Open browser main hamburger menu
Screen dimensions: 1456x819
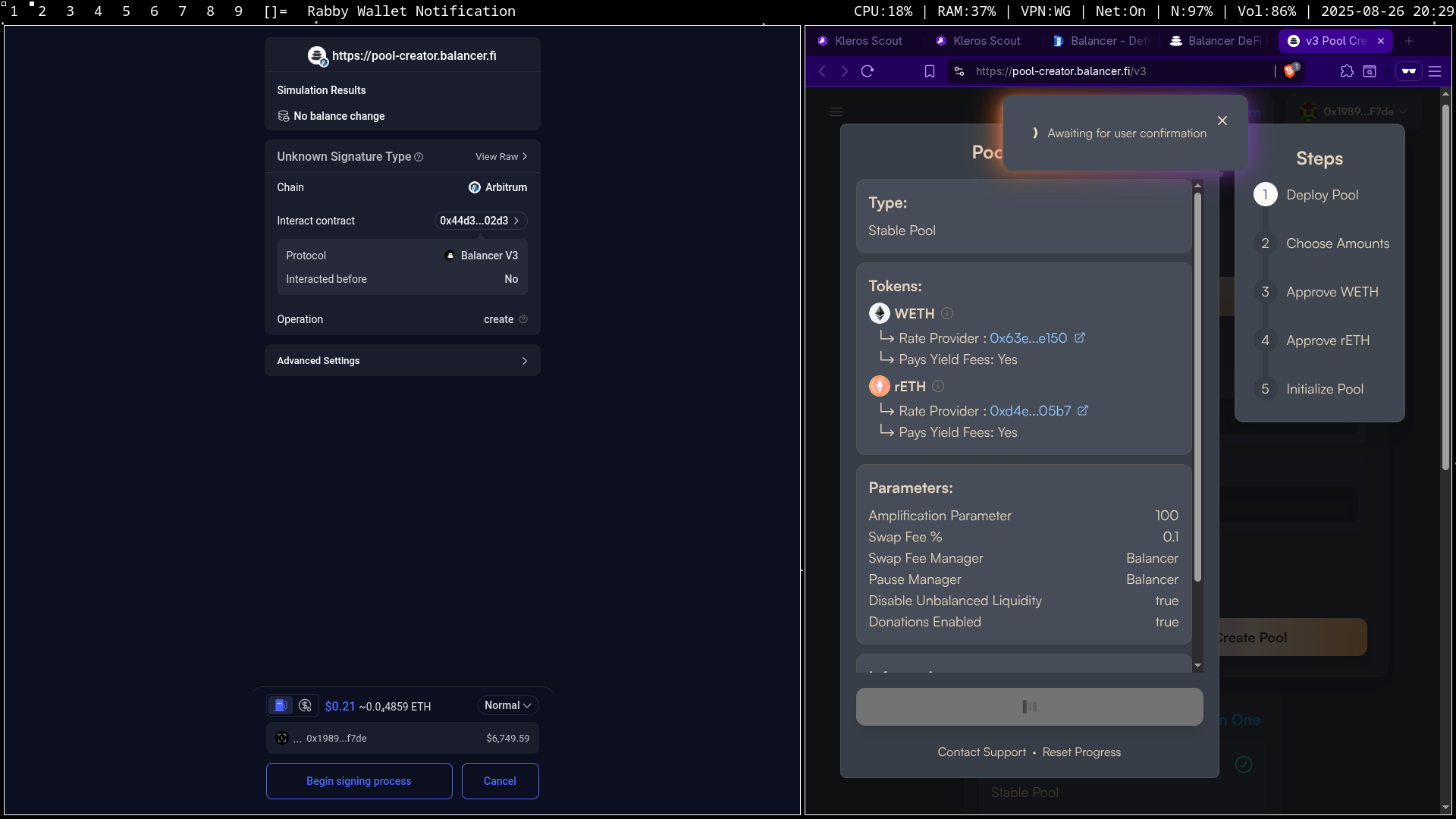point(1435,71)
